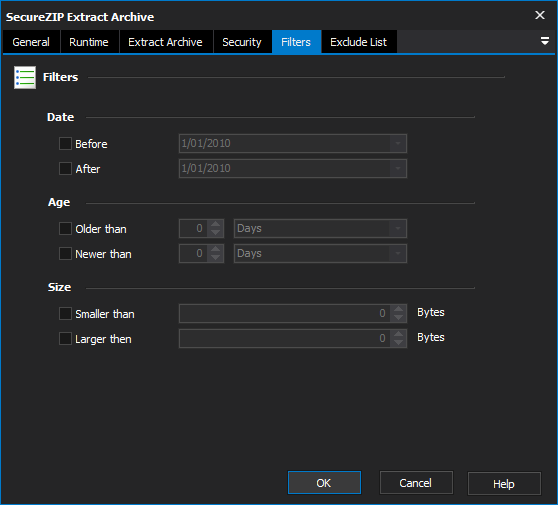The height and width of the screenshot is (505, 558).
Task: Decrement the Smaller than bytes value
Action: pos(398,318)
